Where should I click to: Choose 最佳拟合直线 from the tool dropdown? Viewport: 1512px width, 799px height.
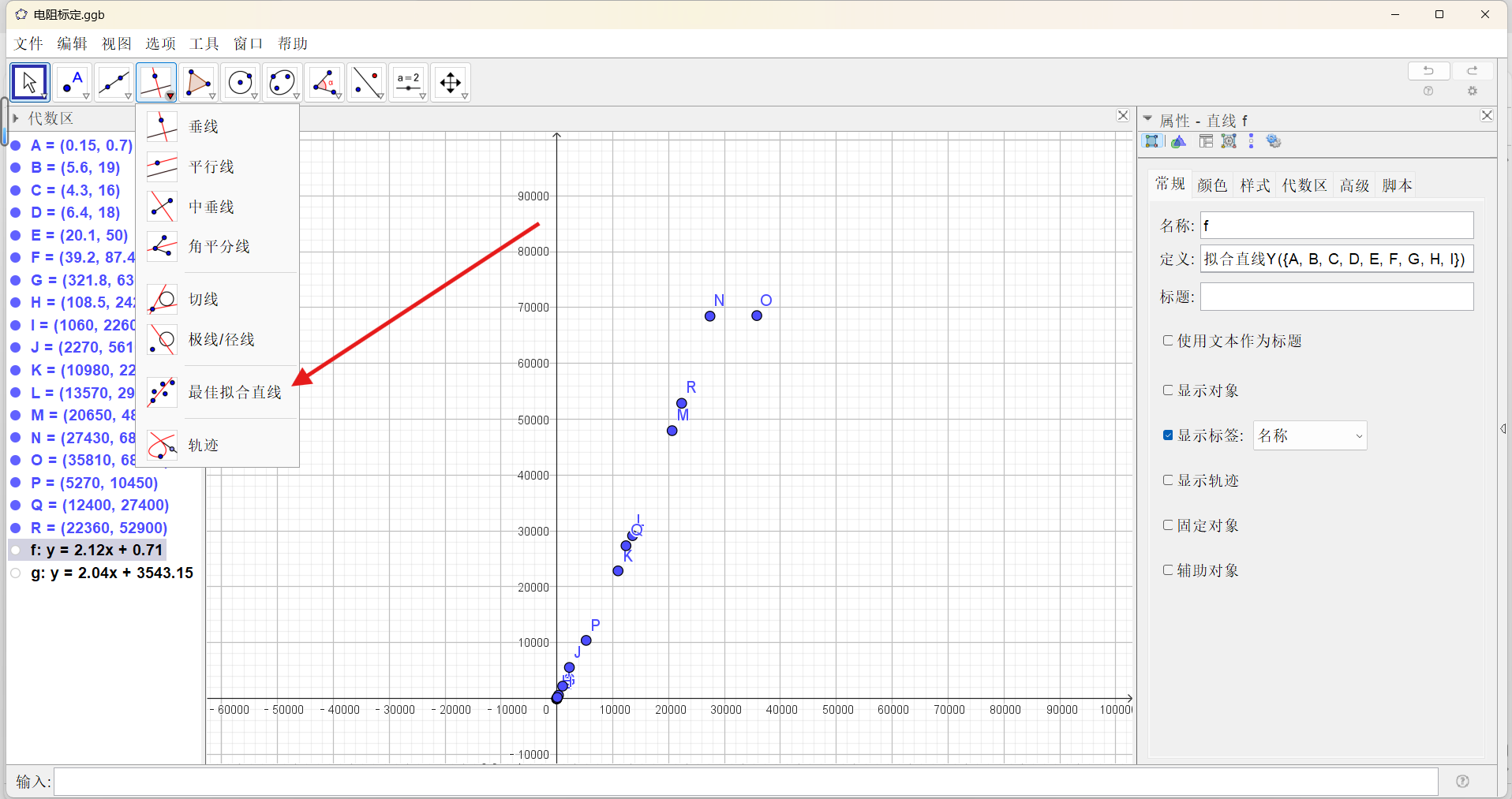coord(218,392)
